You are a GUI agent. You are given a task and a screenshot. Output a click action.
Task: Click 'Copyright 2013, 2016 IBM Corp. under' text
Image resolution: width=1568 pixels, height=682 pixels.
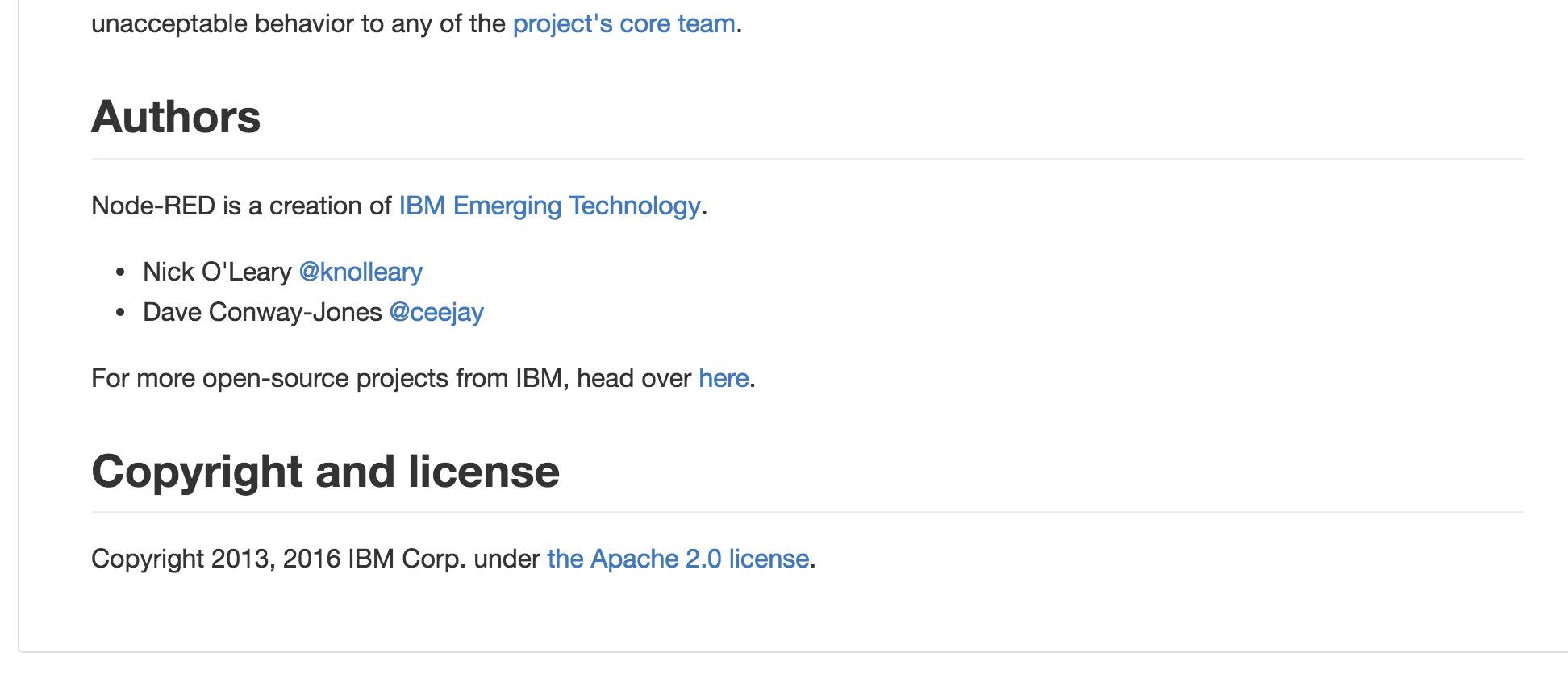[315, 559]
